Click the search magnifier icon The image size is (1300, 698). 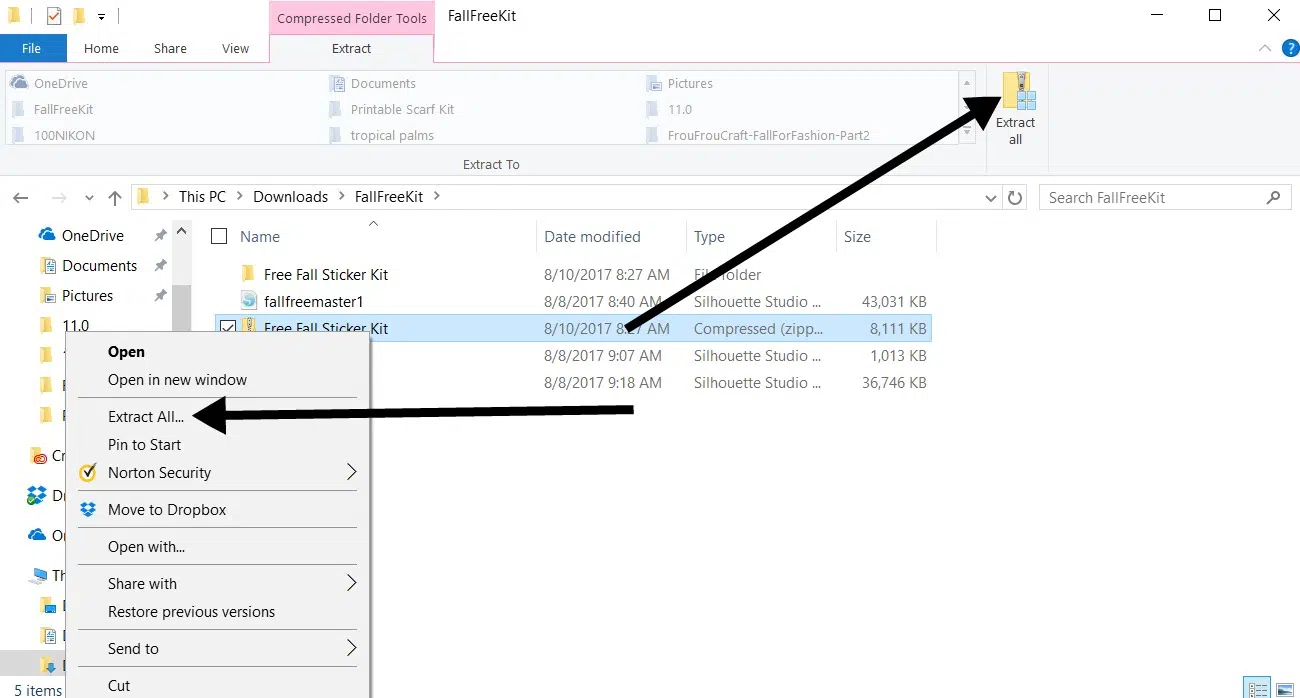point(1273,198)
